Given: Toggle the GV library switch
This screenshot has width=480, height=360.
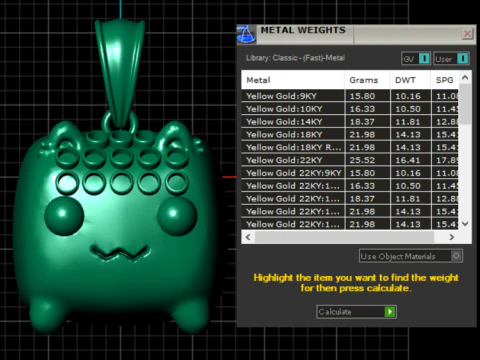Looking at the screenshot, I should coord(416,59).
